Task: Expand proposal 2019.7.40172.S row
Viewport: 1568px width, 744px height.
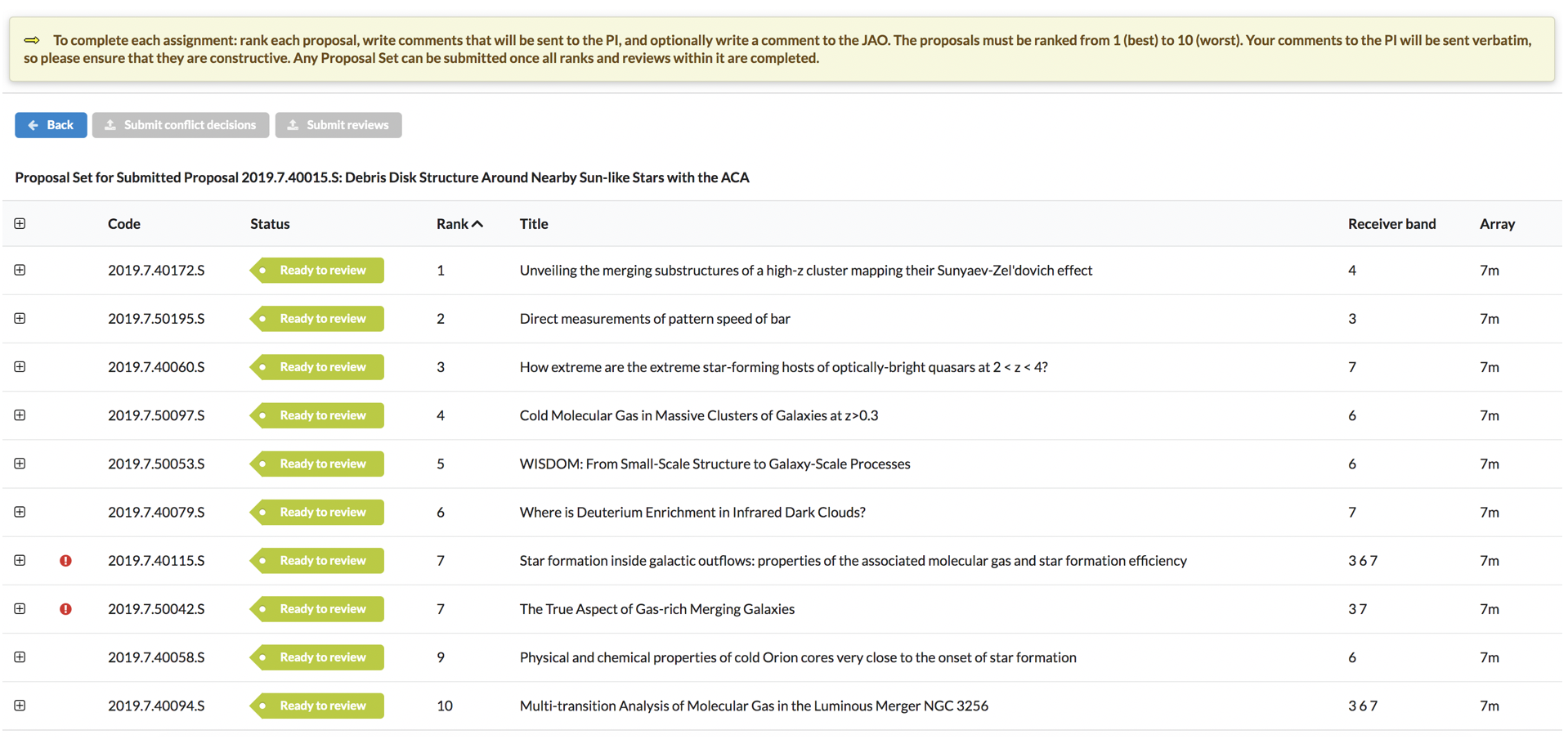Action: click(20, 271)
